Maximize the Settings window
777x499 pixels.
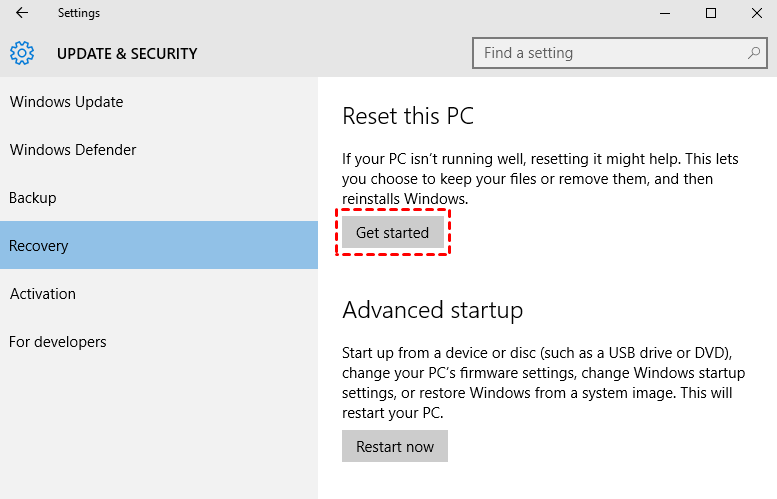point(711,14)
